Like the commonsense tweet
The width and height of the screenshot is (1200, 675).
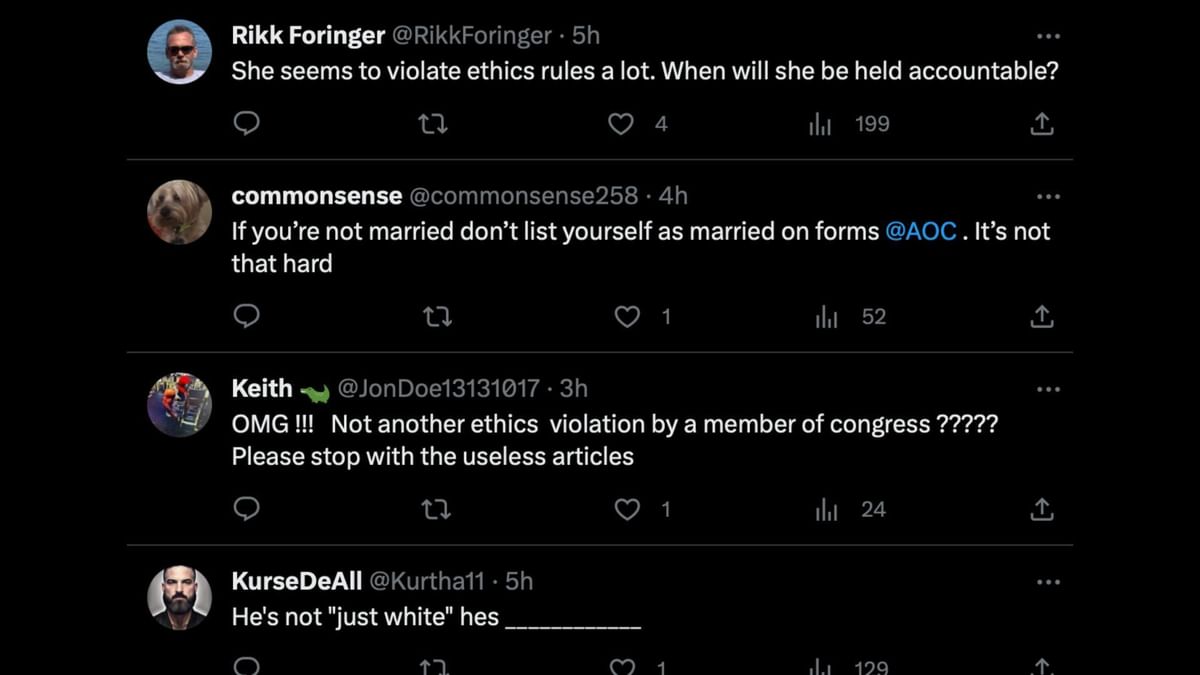point(627,317)
